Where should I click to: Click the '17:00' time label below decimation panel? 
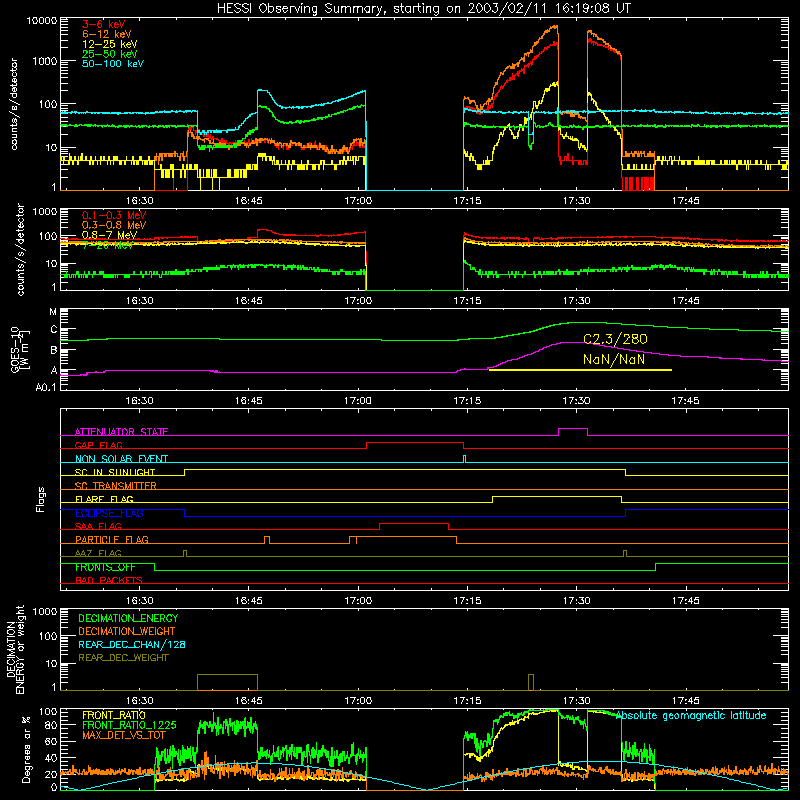[x=358, y=701]
